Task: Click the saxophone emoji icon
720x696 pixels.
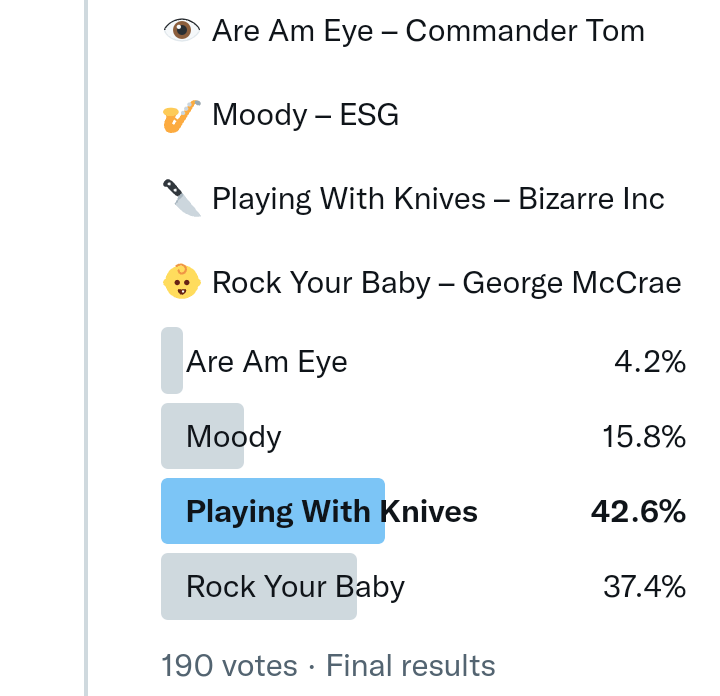Action: (x=181, y=116)
